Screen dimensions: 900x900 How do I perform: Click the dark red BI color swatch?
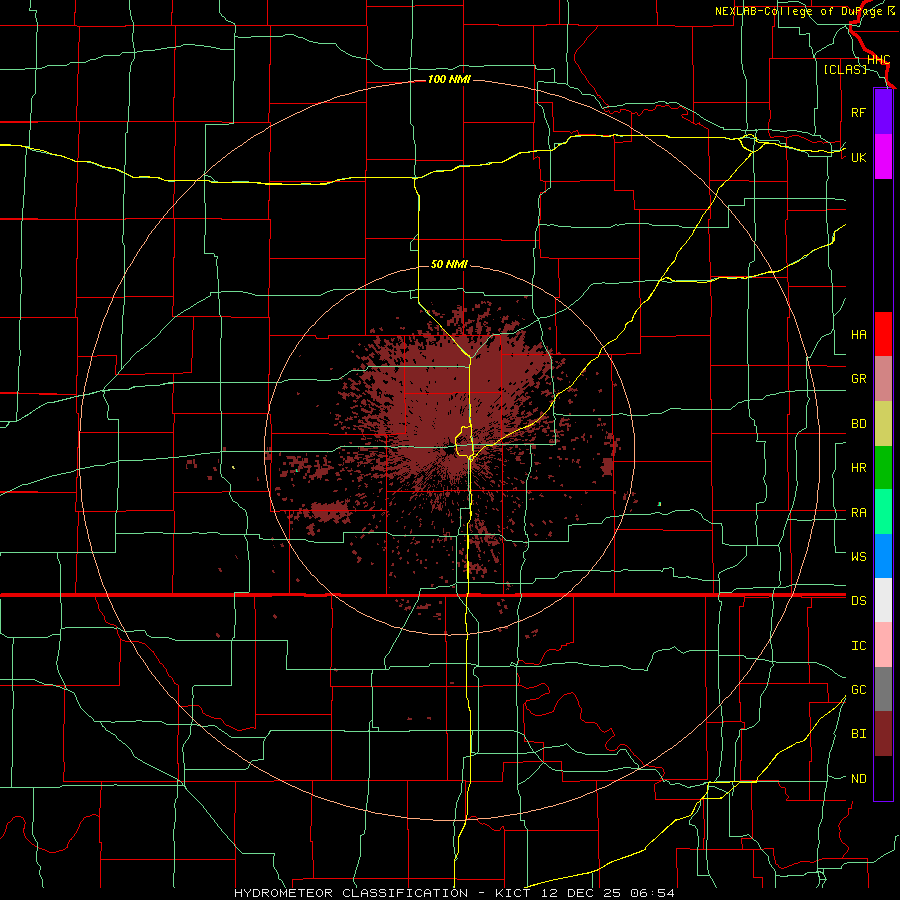(x=883, y=734)
